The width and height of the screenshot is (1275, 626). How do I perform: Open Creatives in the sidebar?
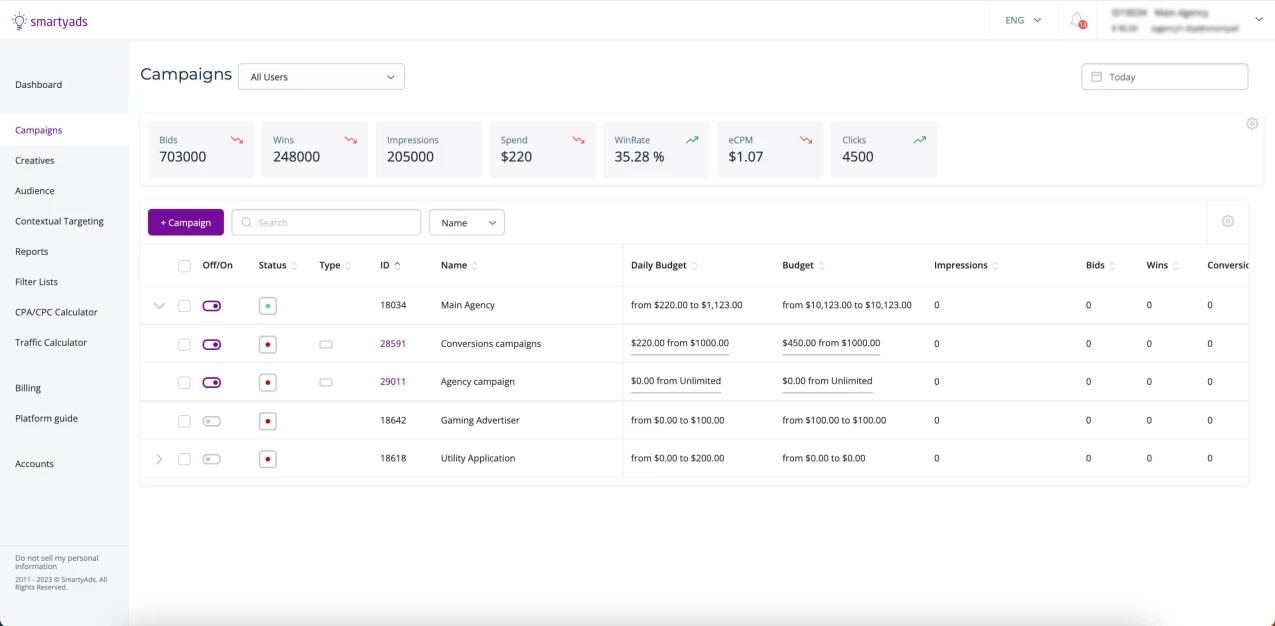pyautogui.click(x=35, y=161)
